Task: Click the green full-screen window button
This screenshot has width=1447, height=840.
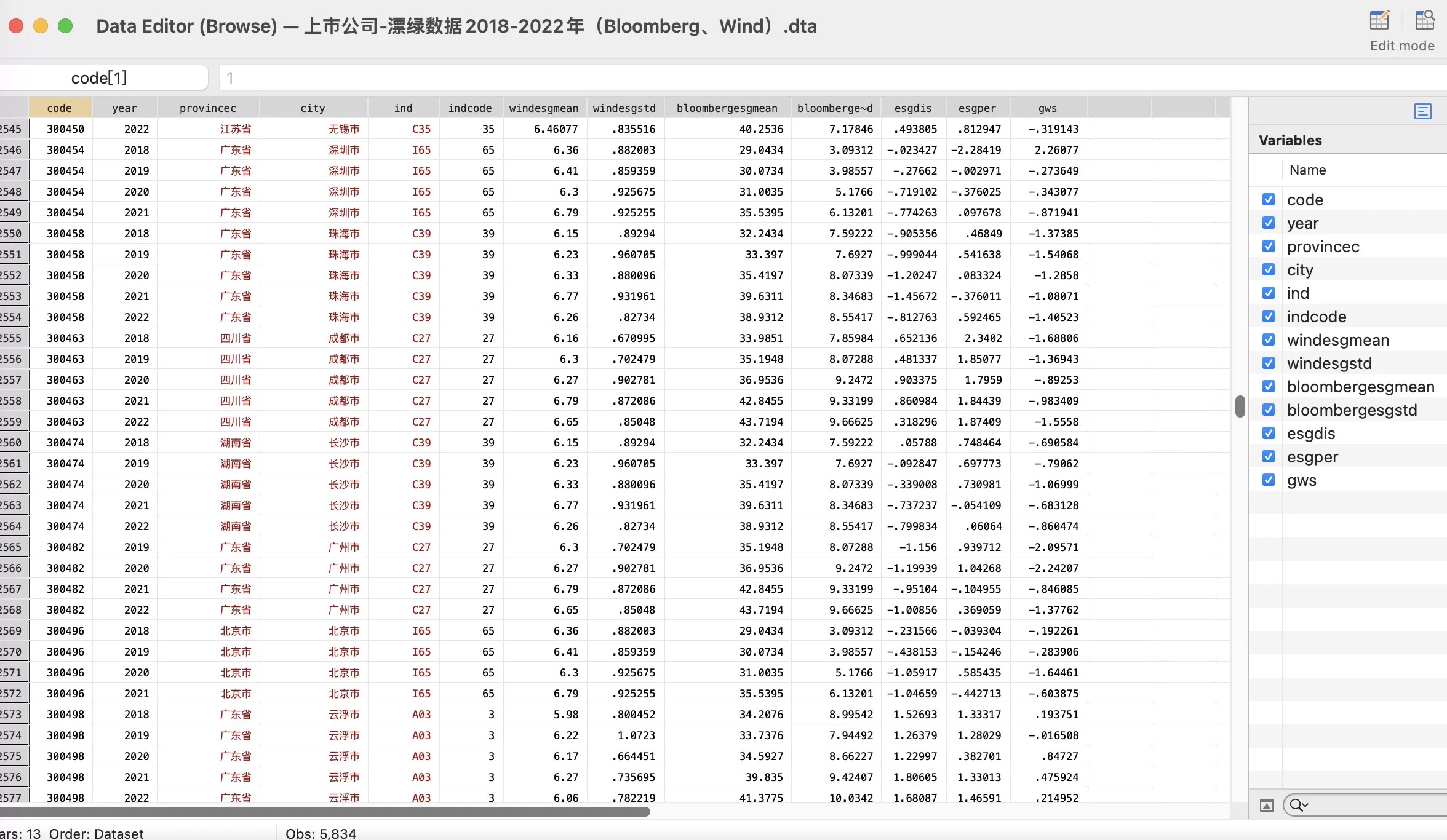Action: (x=65, y=26)
